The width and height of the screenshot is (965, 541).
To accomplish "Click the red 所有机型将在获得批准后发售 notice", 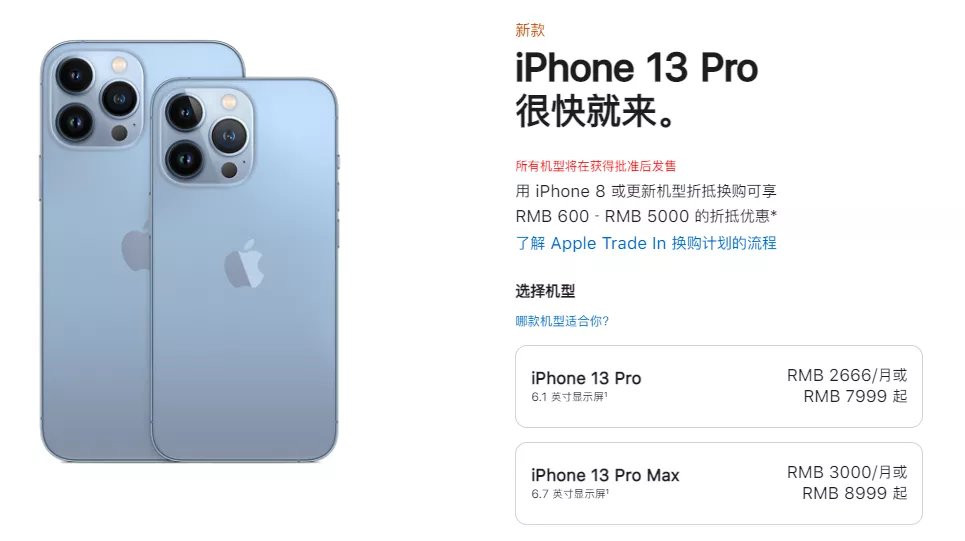I will [x=596, y=166].
